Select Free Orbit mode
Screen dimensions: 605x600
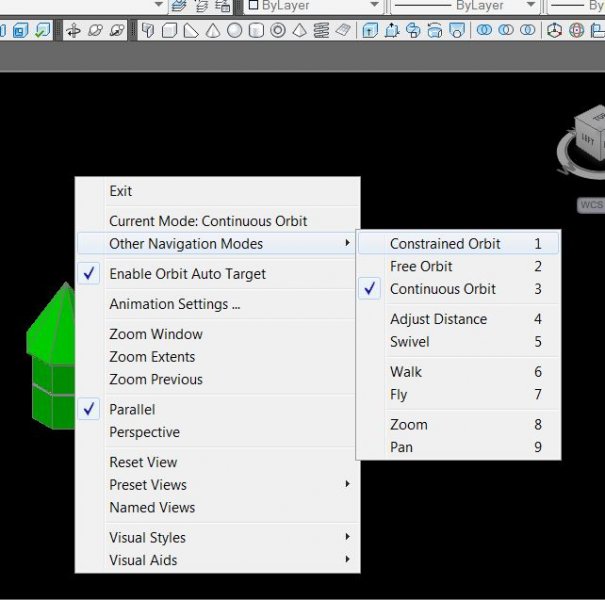click(458, 267)
